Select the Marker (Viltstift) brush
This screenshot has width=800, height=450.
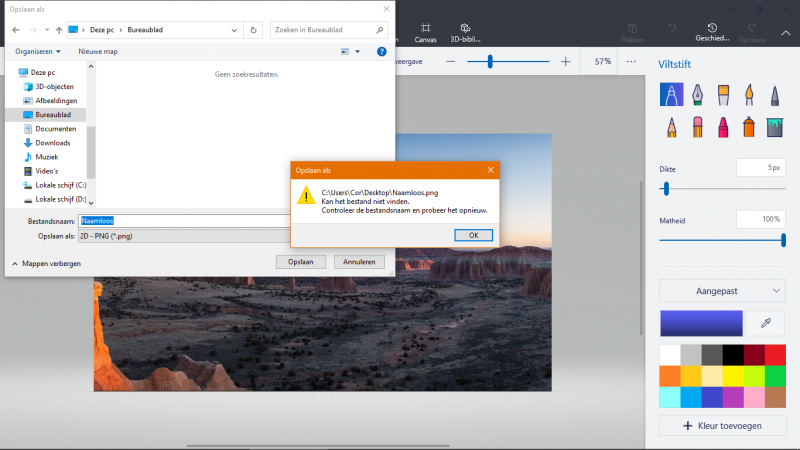(673, 95)
